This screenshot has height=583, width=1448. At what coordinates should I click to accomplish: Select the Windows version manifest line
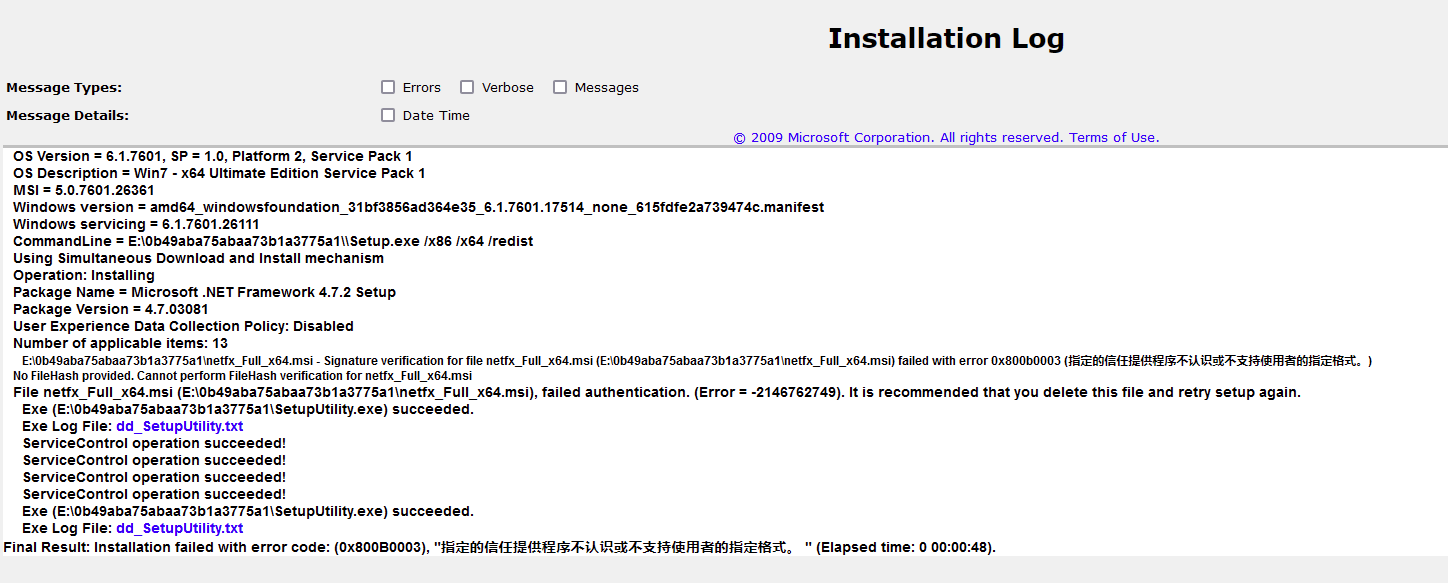418,207
